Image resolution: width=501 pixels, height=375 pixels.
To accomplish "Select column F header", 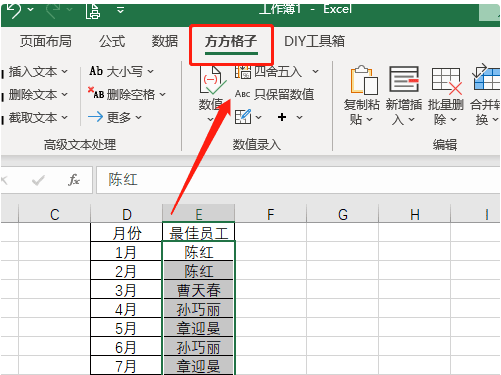I will tap(271, 214).
